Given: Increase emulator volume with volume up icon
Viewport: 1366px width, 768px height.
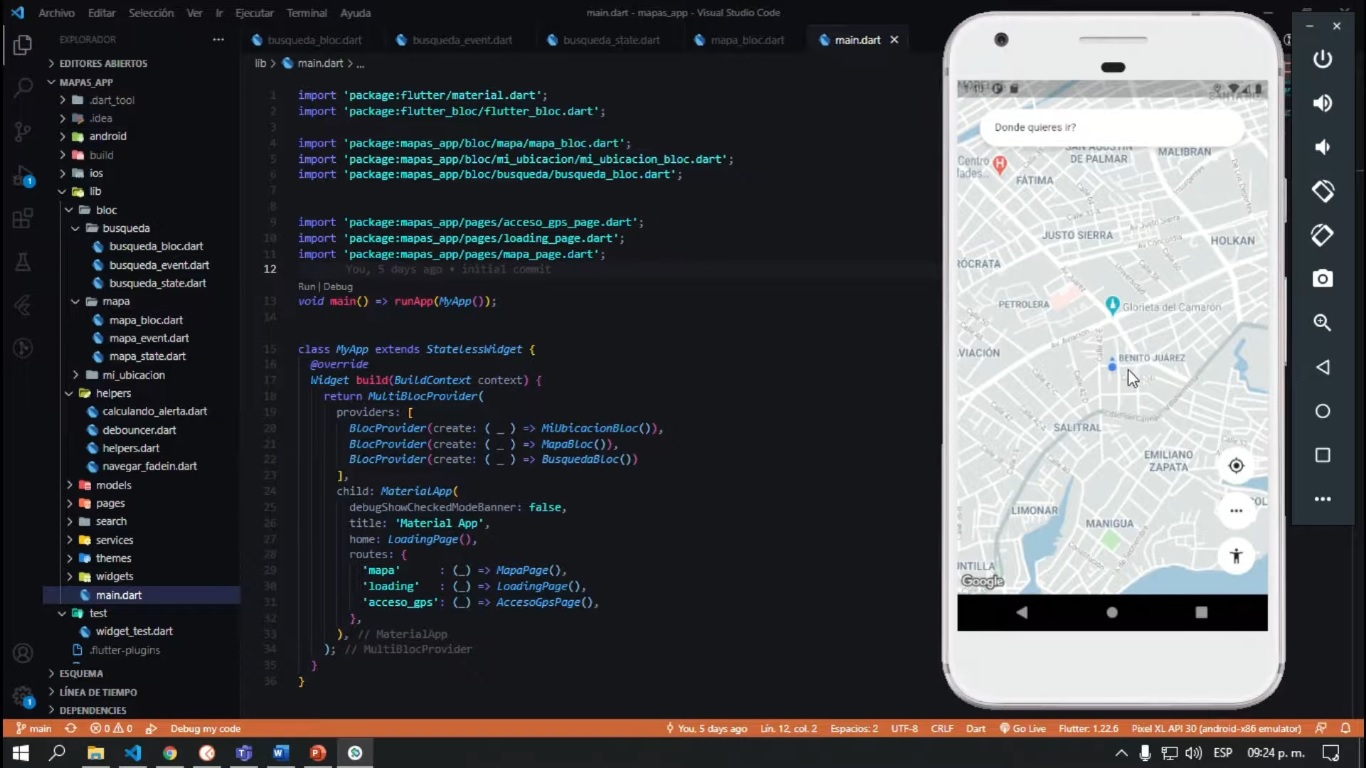Looking at the screenshot, I should pyautogui.click(x=1322, y=102).
